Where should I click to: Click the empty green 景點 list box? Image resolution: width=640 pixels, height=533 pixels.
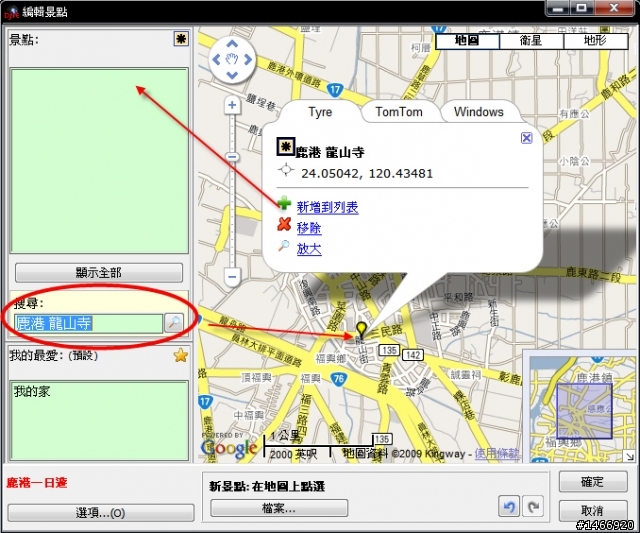click(99, 161)
